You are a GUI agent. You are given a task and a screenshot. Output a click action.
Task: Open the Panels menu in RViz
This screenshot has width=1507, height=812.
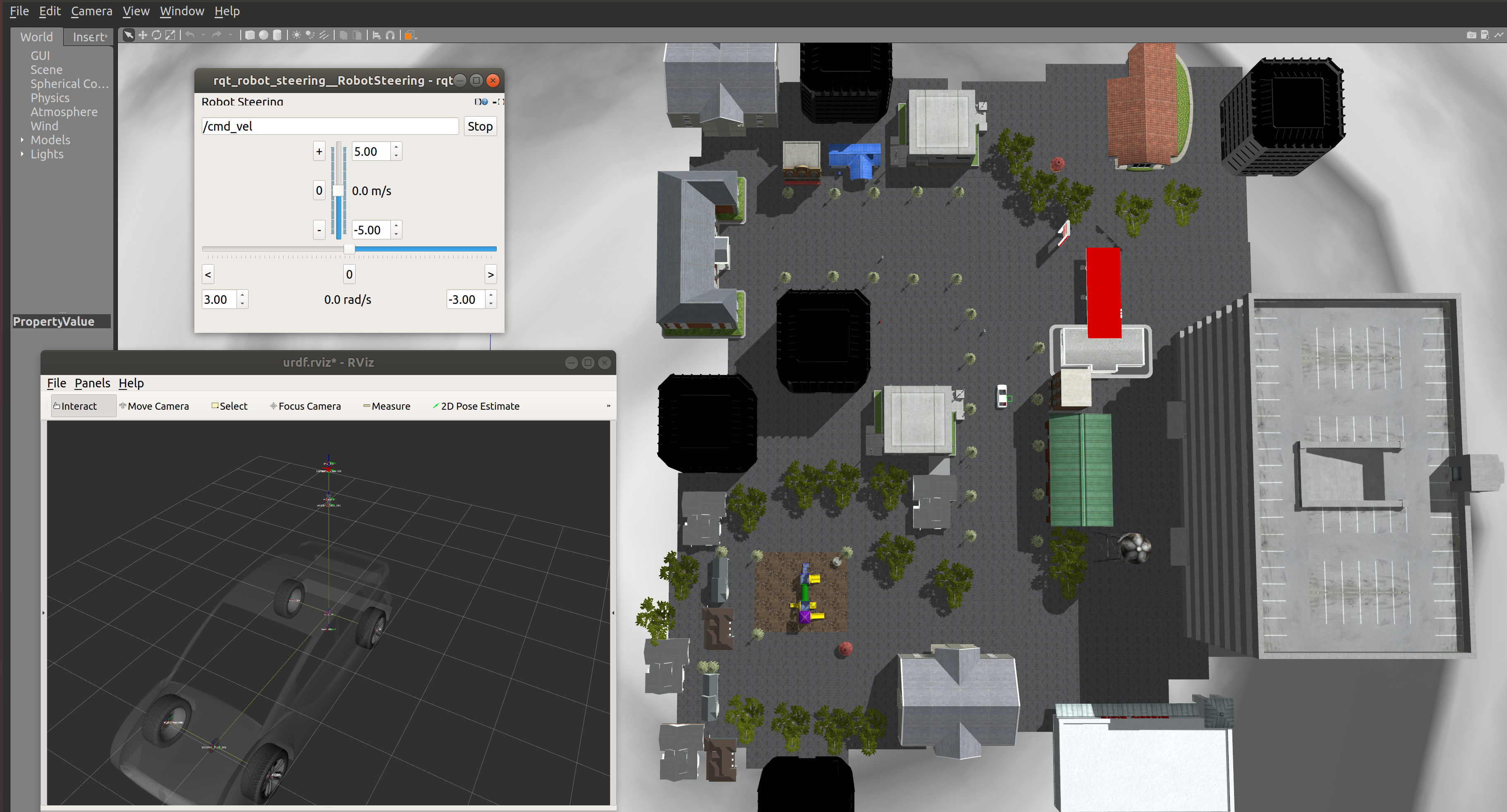coord(92,383)
